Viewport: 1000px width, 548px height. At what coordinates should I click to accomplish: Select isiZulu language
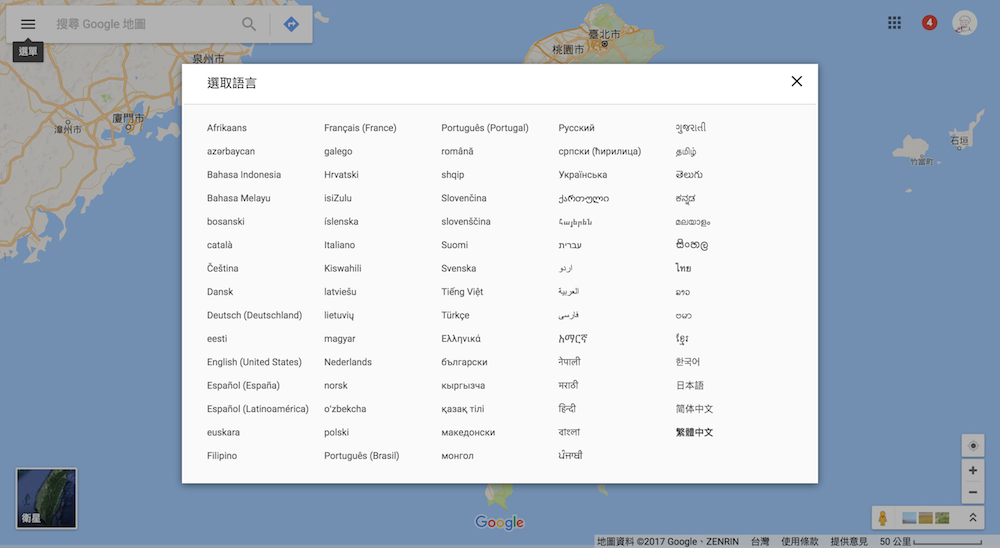click(x=337, y=198)
